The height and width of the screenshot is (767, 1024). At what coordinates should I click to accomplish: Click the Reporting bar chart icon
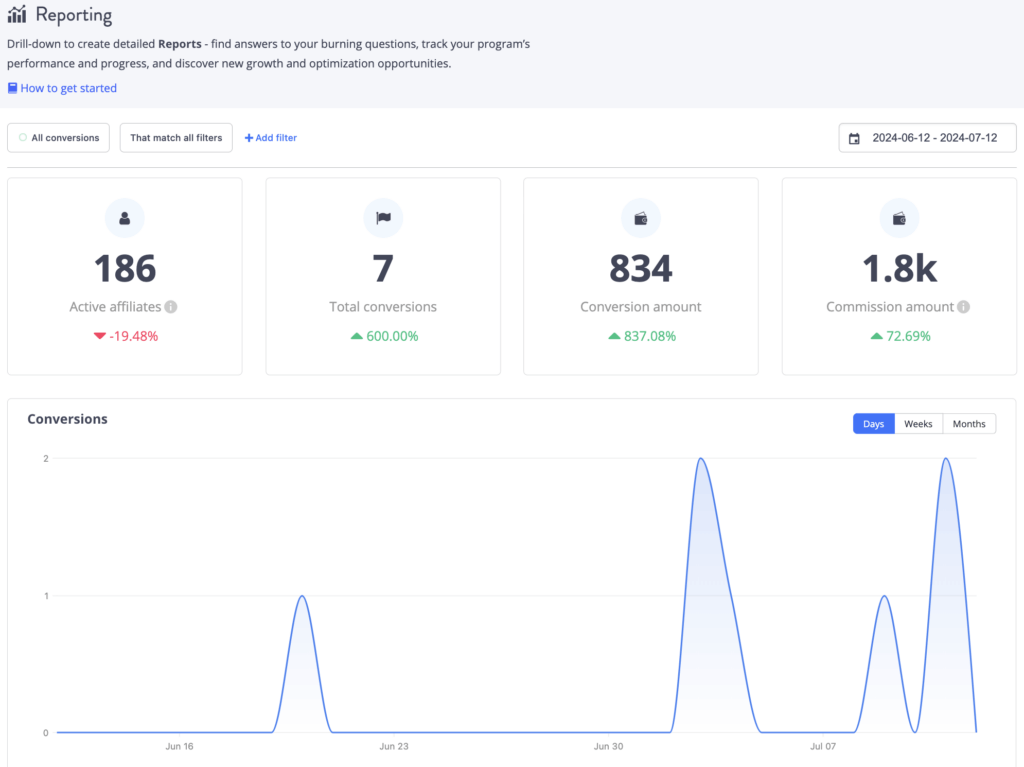pyautogui.click(x=17, y=14)
